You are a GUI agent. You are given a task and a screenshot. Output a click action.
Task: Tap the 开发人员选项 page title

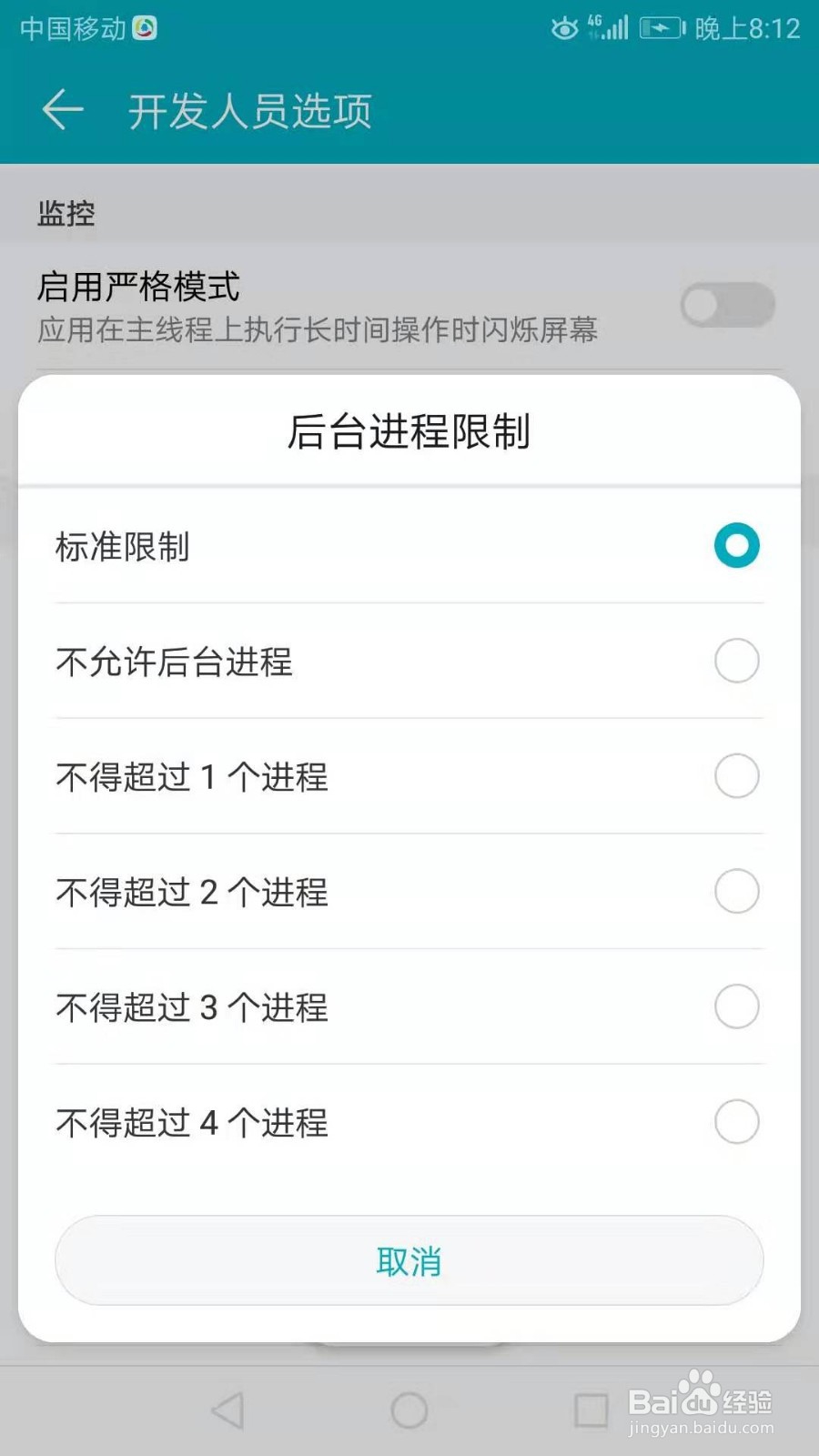[249, 112]
